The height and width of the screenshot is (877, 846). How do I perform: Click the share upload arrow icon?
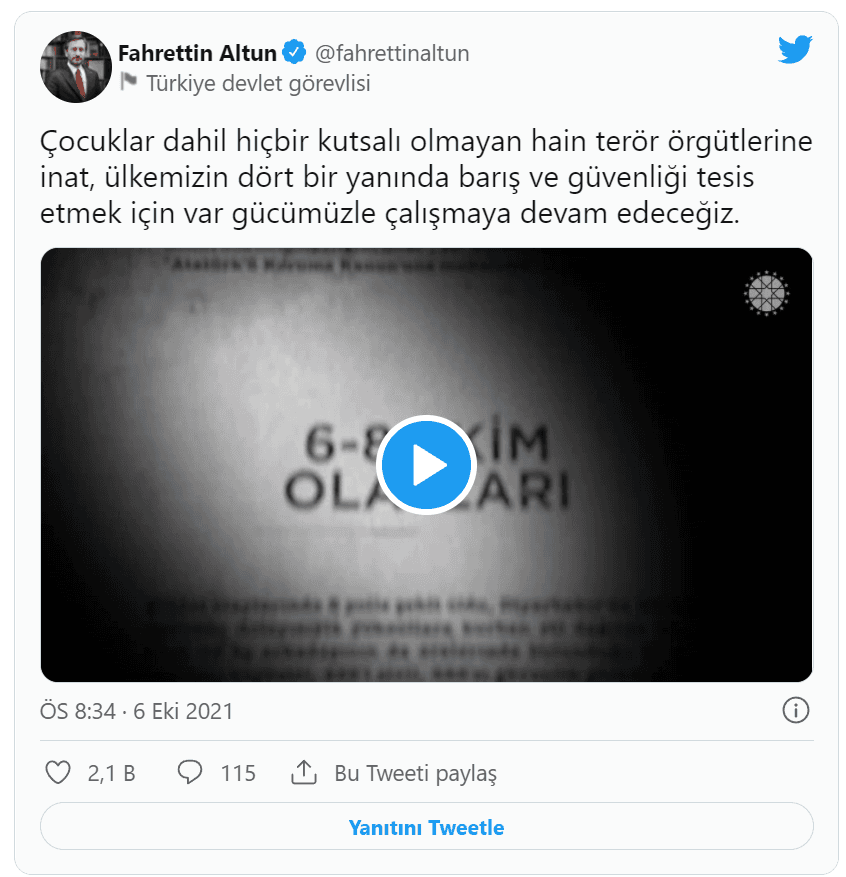(x=304, y=772)
